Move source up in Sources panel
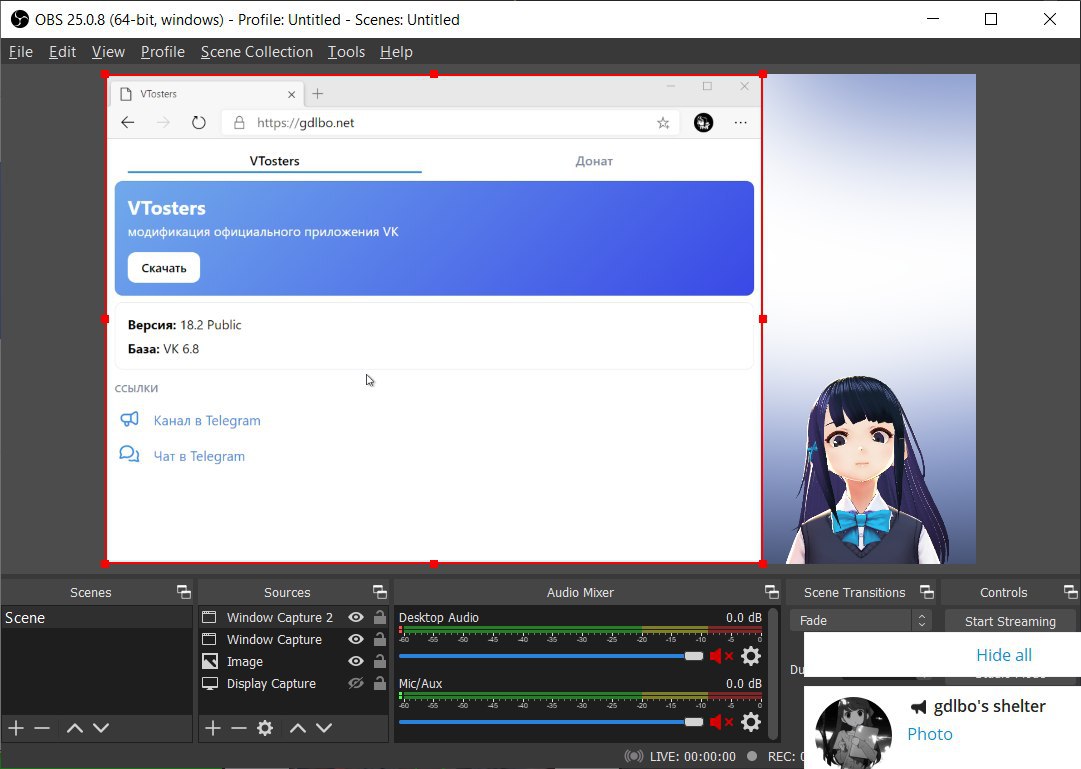 click(x=298, y=728)
